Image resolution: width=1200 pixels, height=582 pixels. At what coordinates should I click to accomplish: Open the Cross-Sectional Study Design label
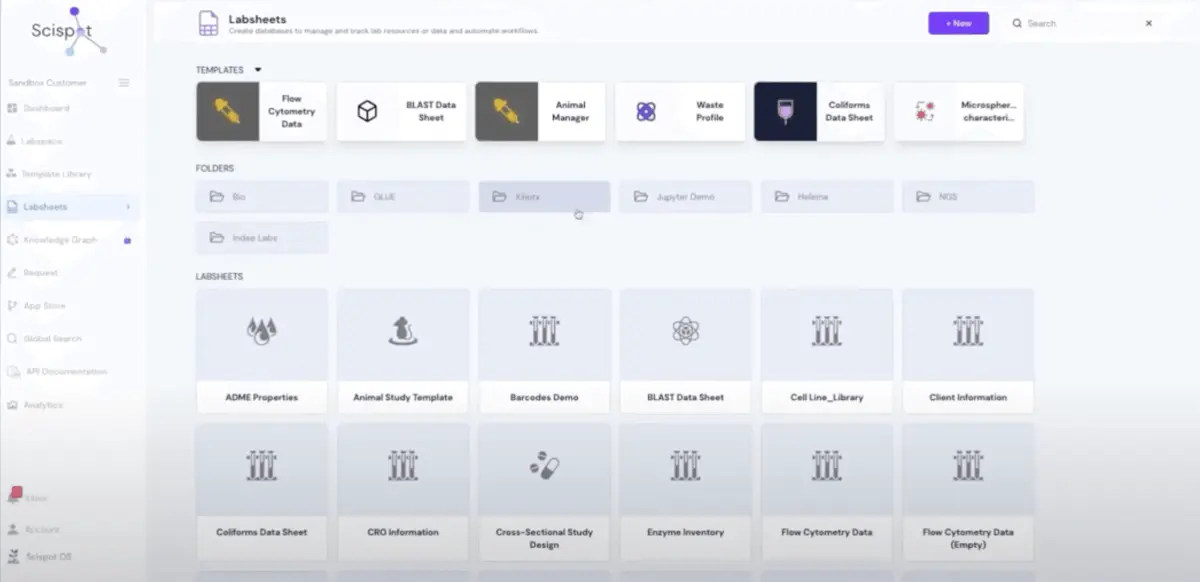coord(544,538)
